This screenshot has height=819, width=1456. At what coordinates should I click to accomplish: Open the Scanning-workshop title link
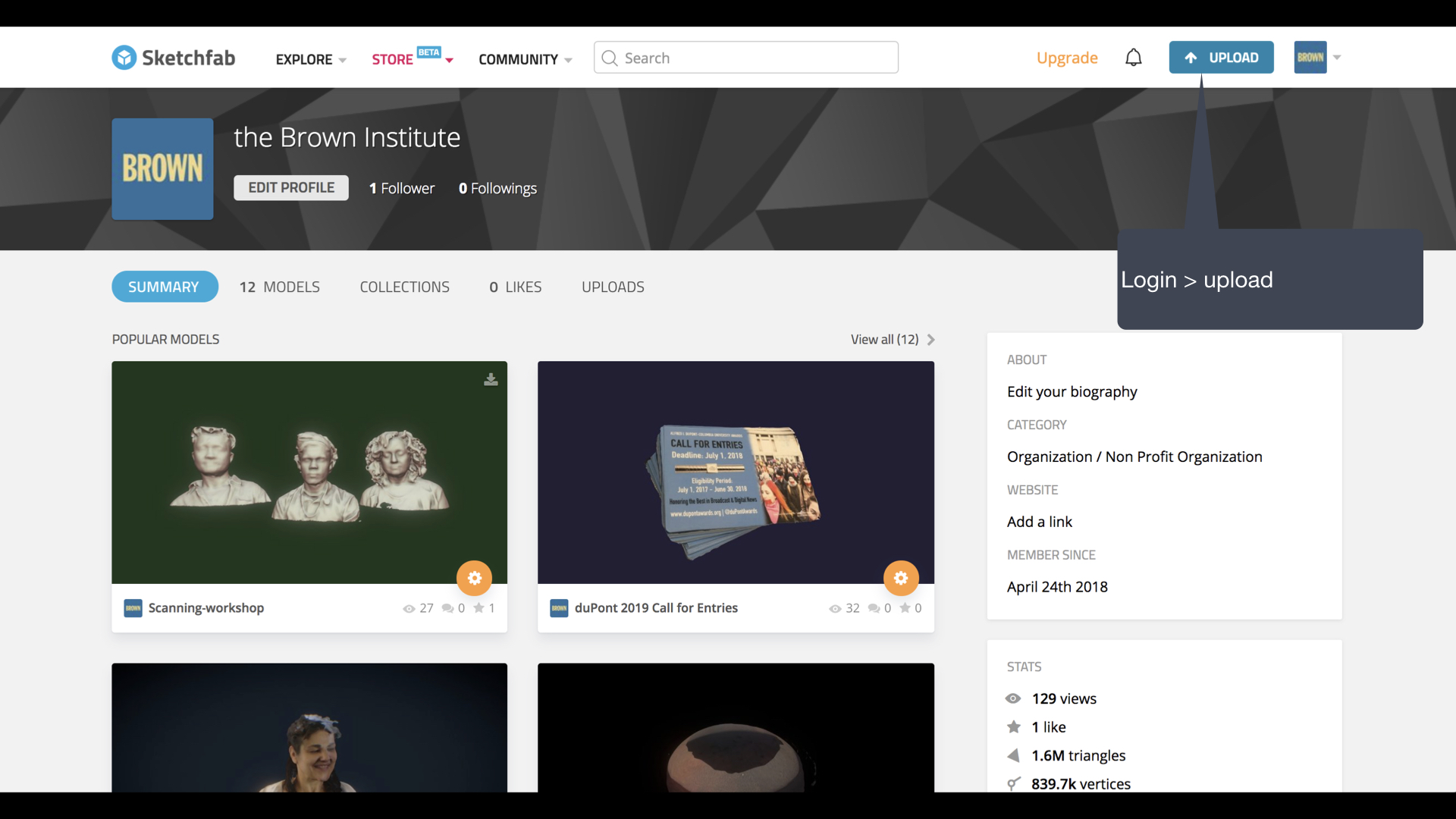[x=206, y=608]
